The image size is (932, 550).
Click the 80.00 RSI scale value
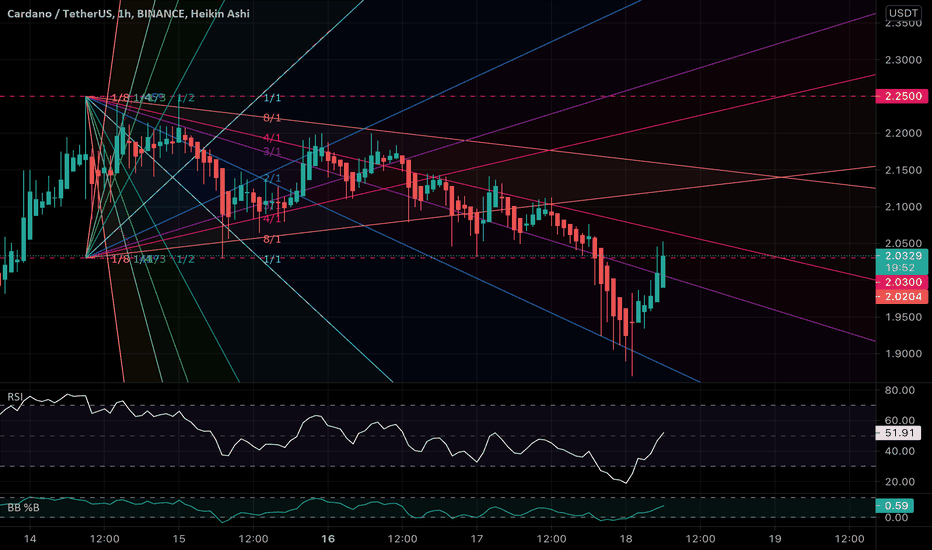[899, 390]
